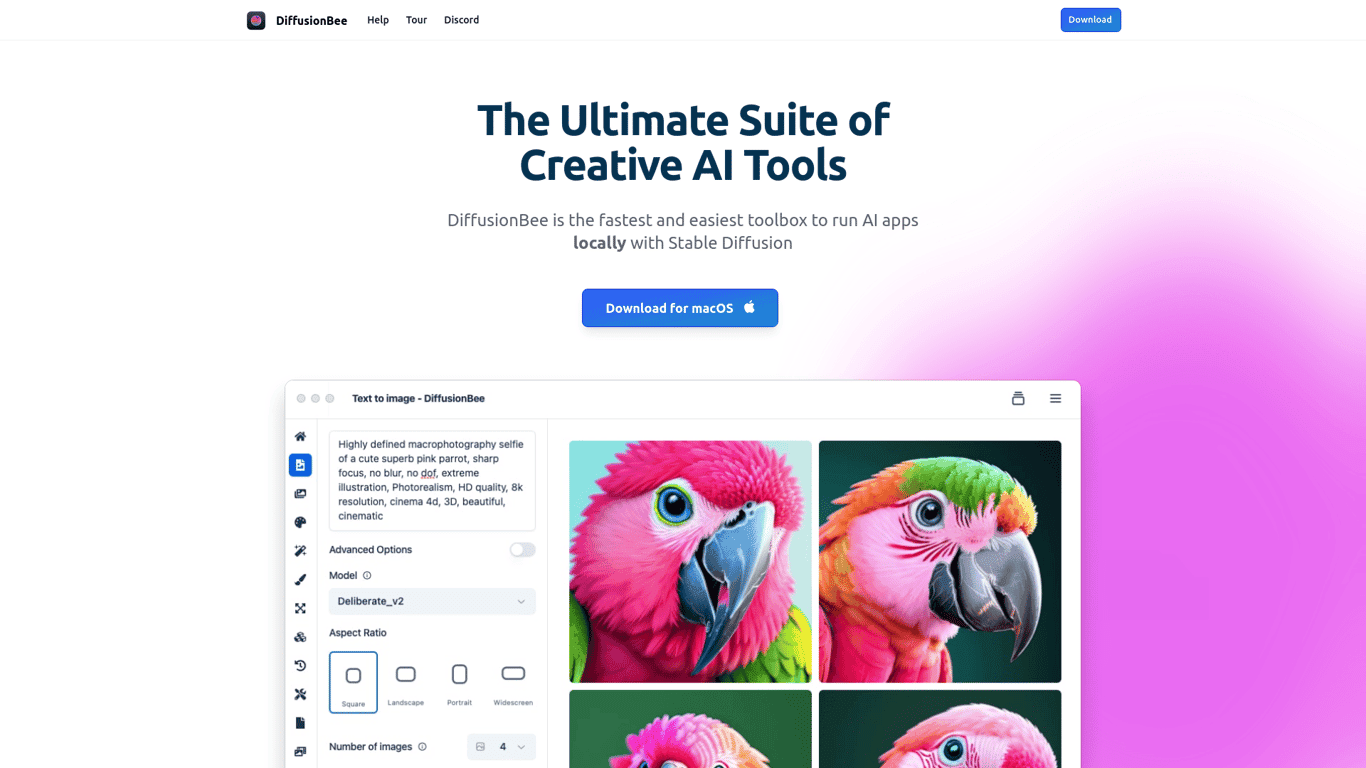
Task: Select the palette icon in sidebar
Action: (x=300, y=522)
